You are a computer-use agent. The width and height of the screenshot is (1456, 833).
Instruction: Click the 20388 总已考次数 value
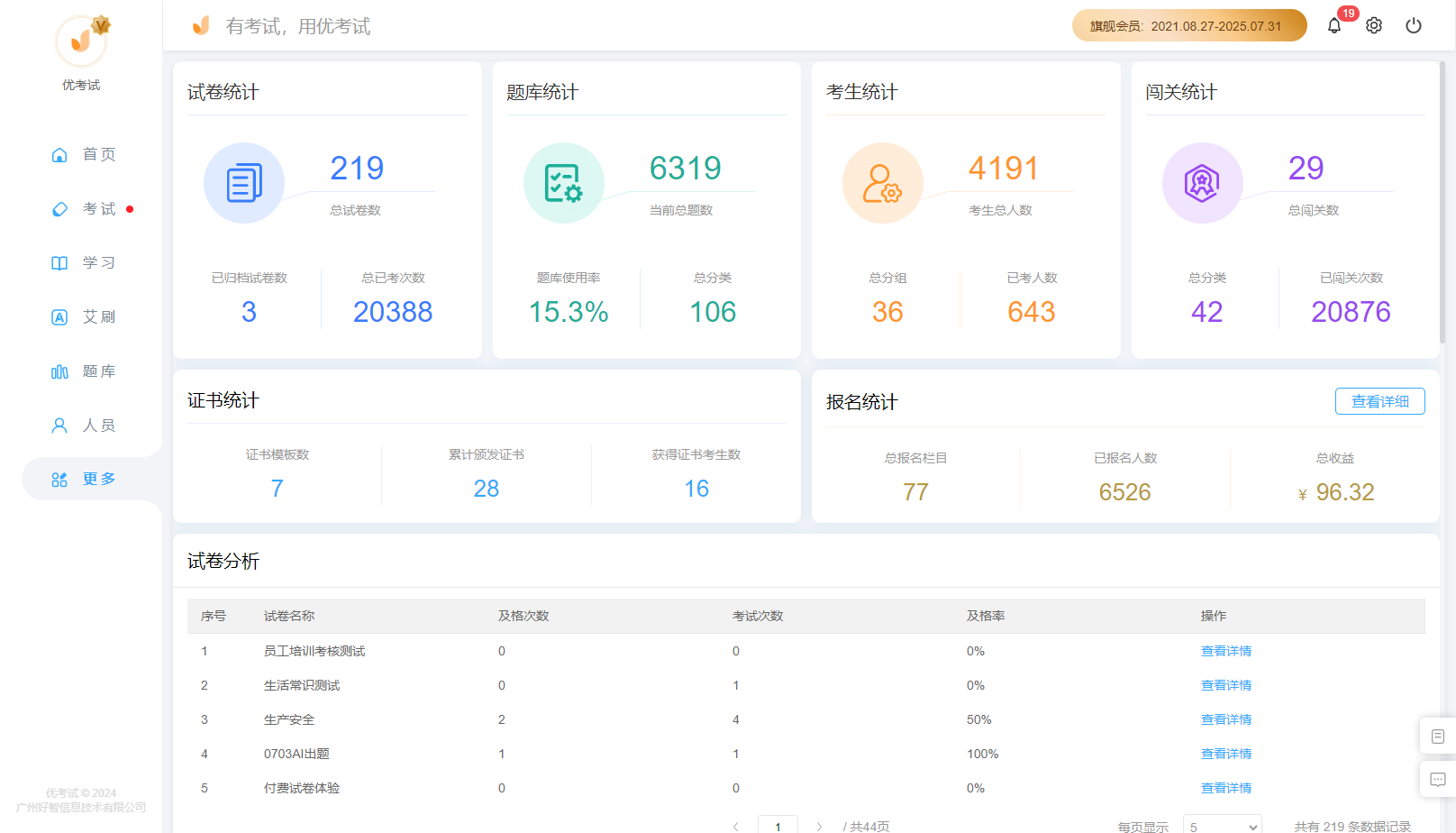(x=393, y=312)
